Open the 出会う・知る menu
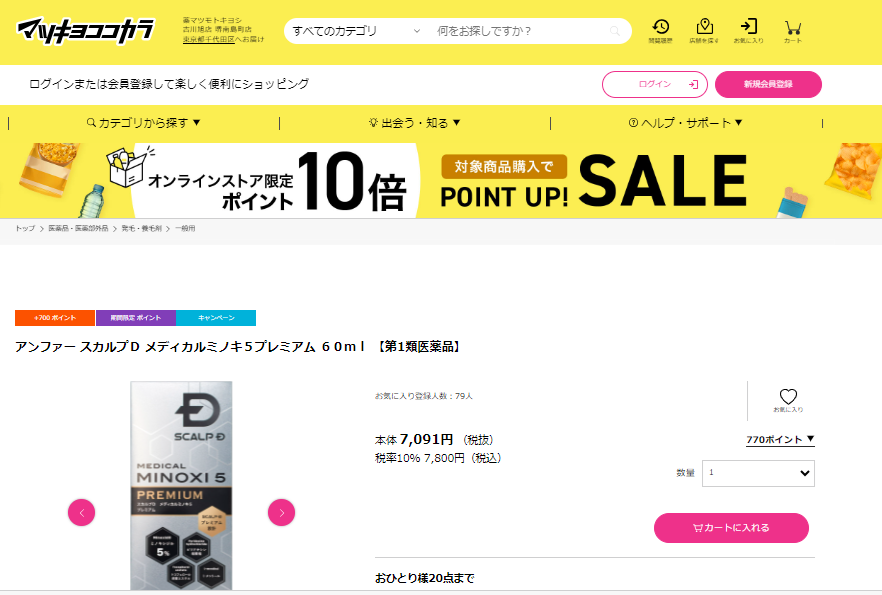 point(415,123)
